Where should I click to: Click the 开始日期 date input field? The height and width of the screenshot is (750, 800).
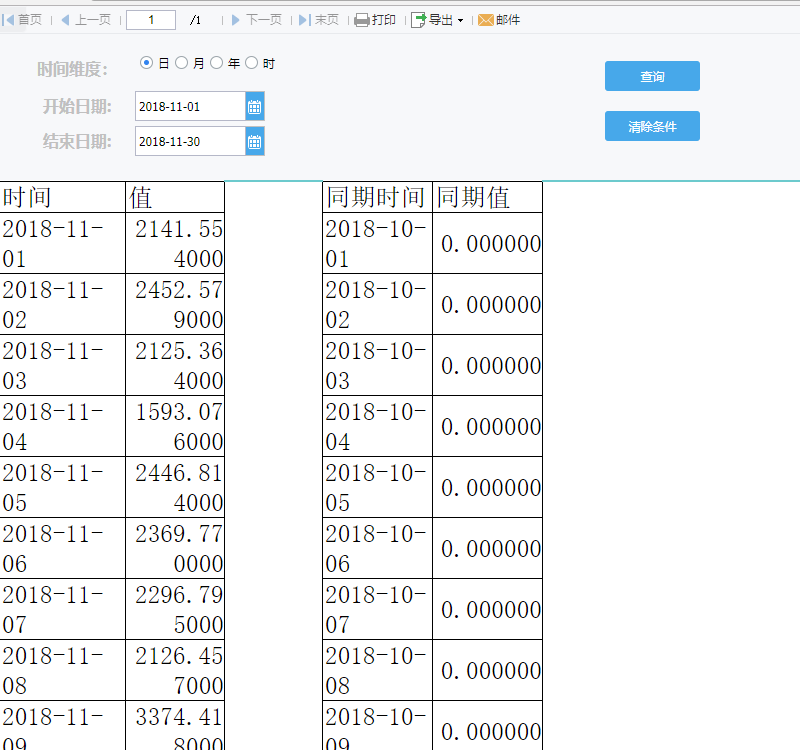[x=190, y=106]
